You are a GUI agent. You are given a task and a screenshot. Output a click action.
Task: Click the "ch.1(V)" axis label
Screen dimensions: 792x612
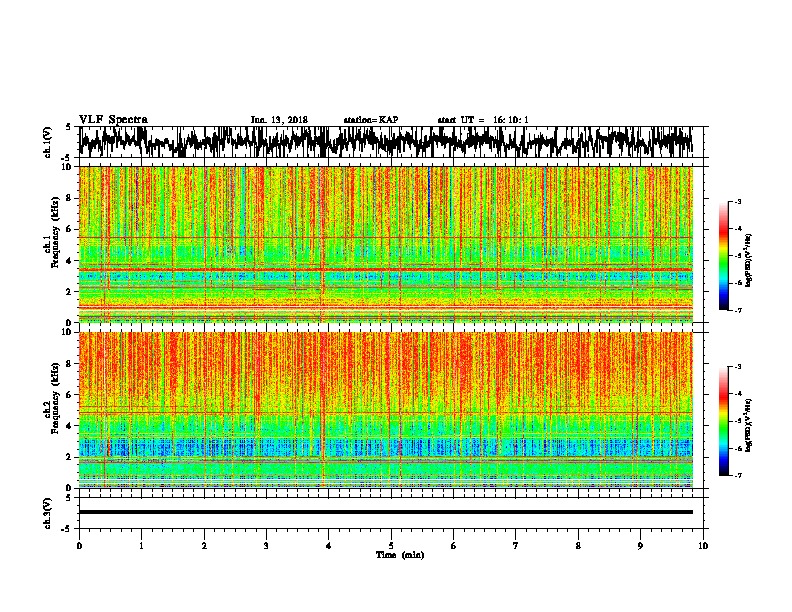[x=48, y=142]
